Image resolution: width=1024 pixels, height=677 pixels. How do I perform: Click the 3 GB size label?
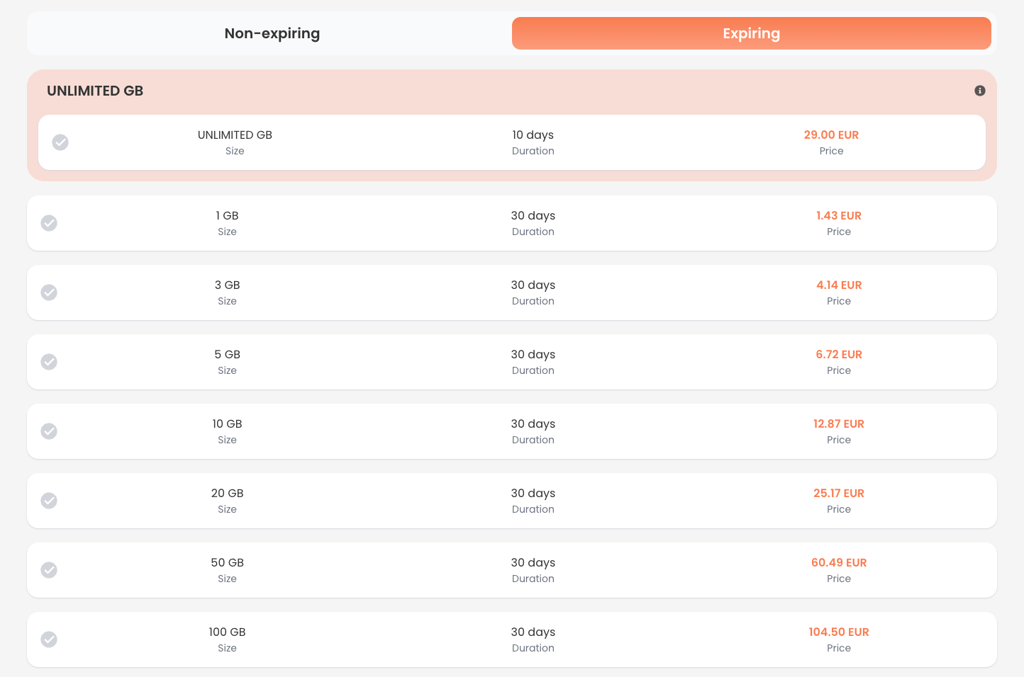pyautogui.click(x=227, y=285)
